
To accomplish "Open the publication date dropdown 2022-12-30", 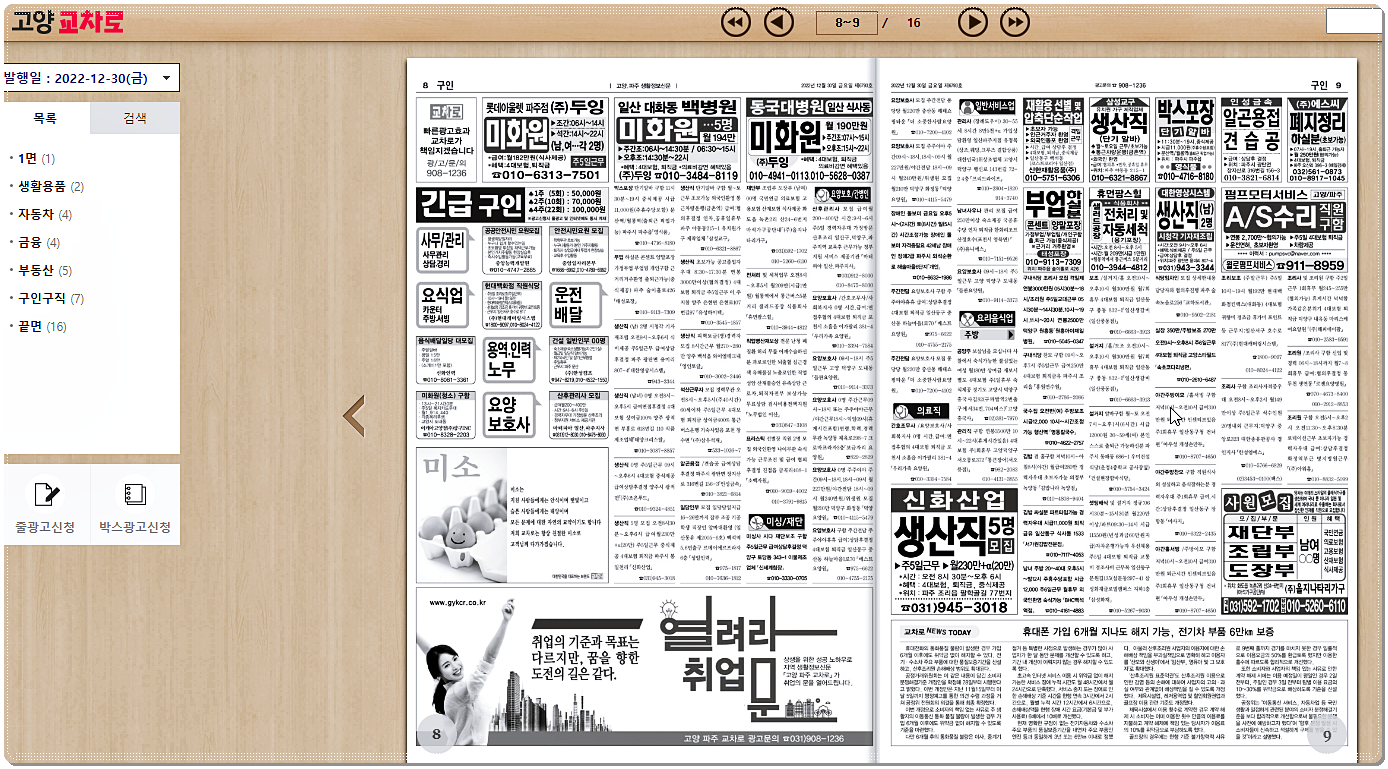I will point(90,77).
